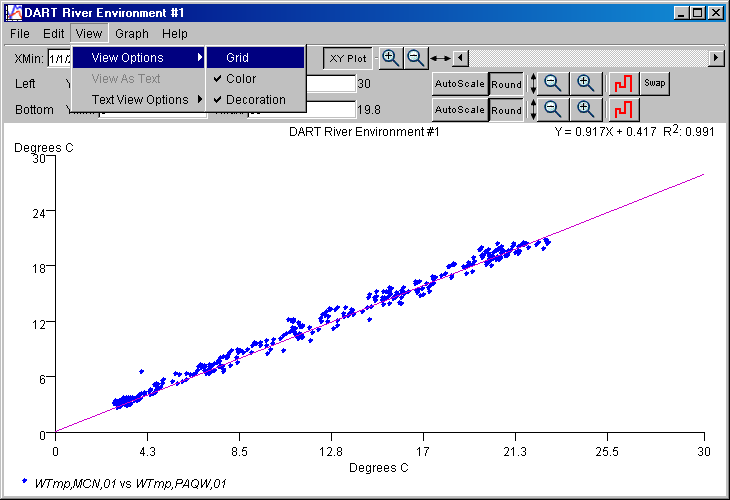730x500 pixels.
Task: Click red step-line icon in Bottom row
Action: [622, 109]
